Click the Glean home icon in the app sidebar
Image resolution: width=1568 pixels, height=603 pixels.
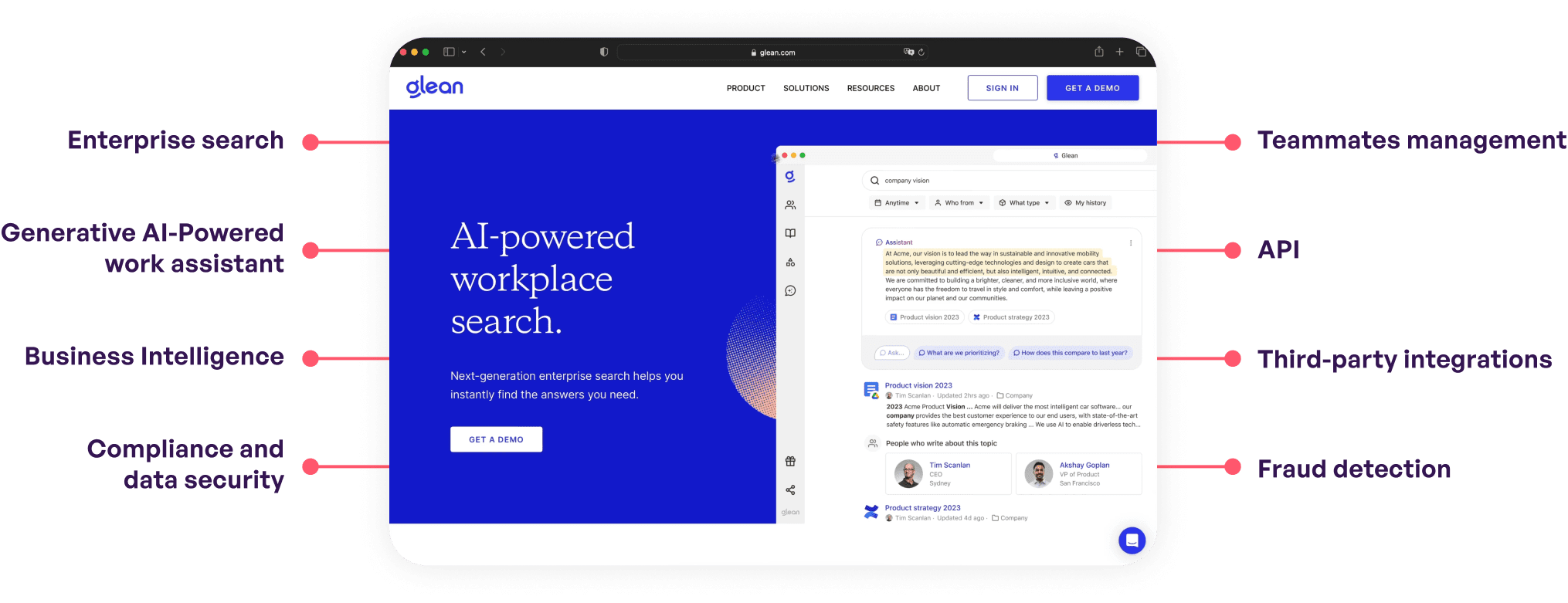click(790, 177)
